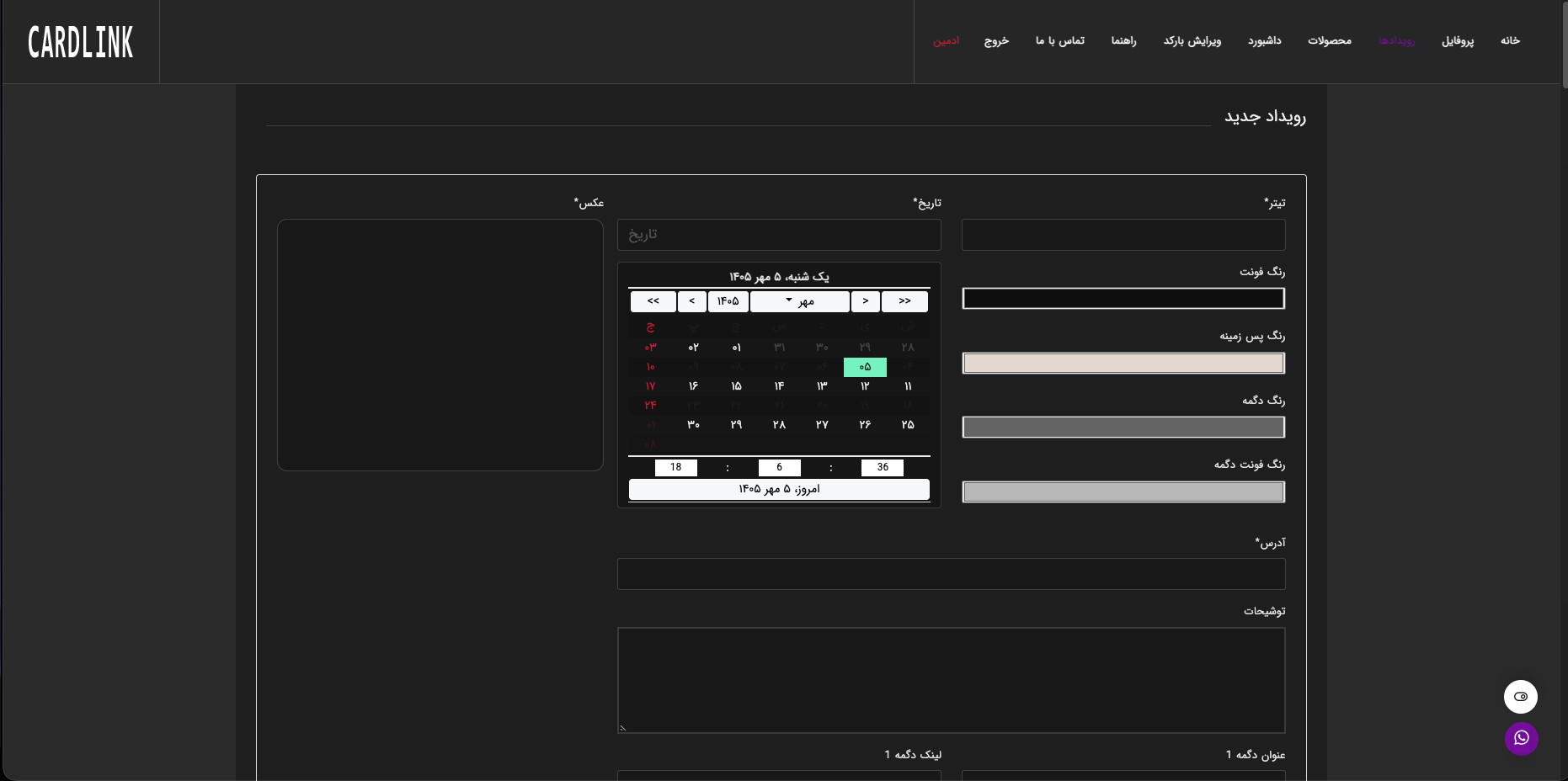Select day ۱۷ Friday in calendar
The height and width of the screenshot is (781, 1568).
click(650, 386)
